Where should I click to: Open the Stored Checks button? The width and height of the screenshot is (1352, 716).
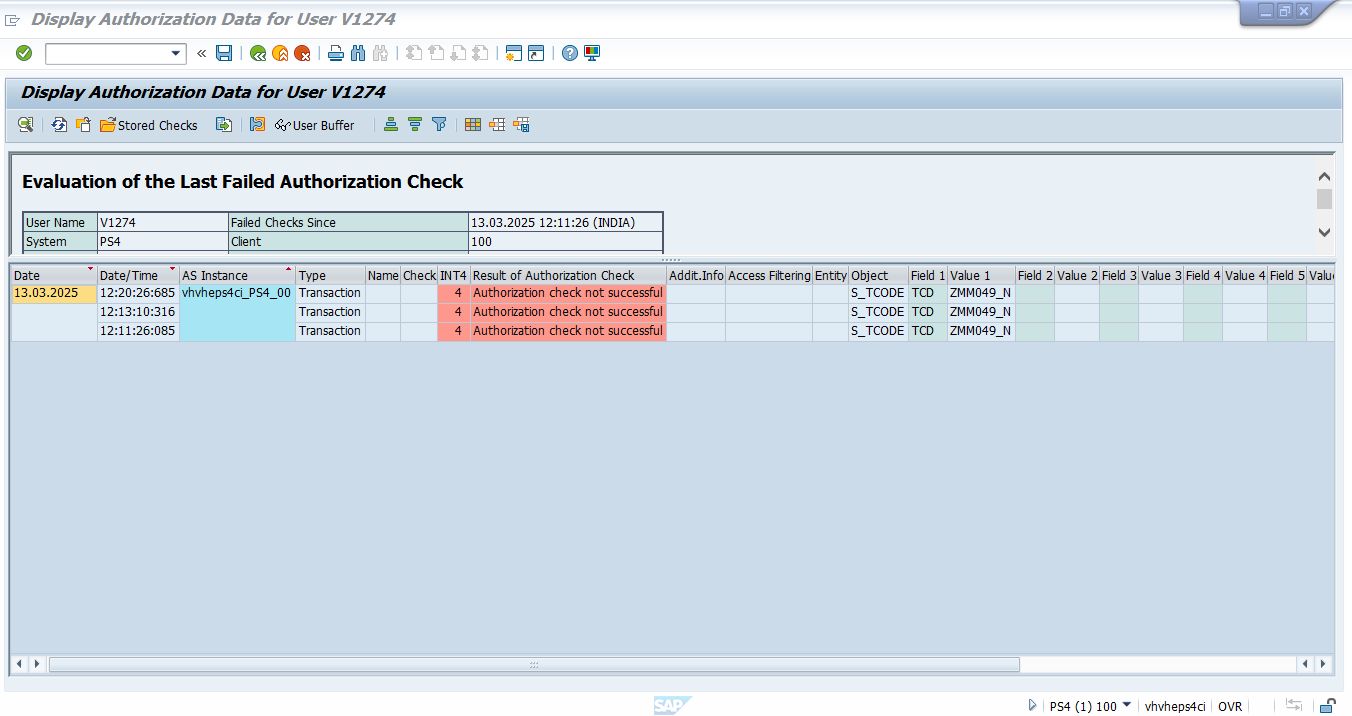coord(148,125)
